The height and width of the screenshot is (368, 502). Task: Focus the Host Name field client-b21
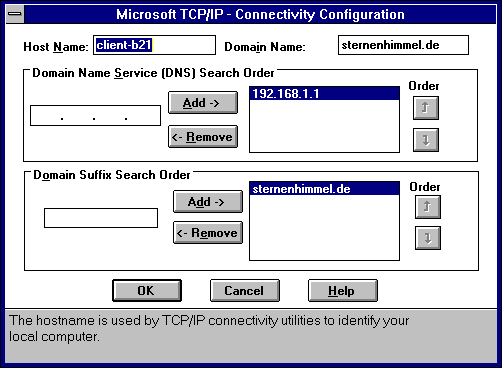154,45
